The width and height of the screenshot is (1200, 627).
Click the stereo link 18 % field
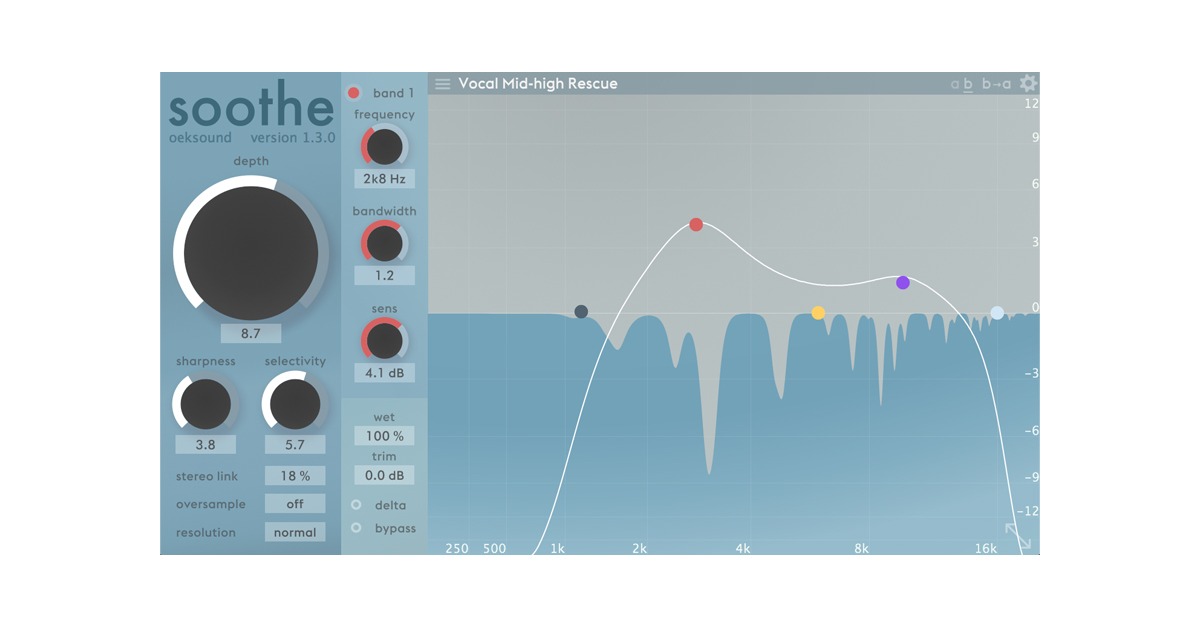(295, 476)
